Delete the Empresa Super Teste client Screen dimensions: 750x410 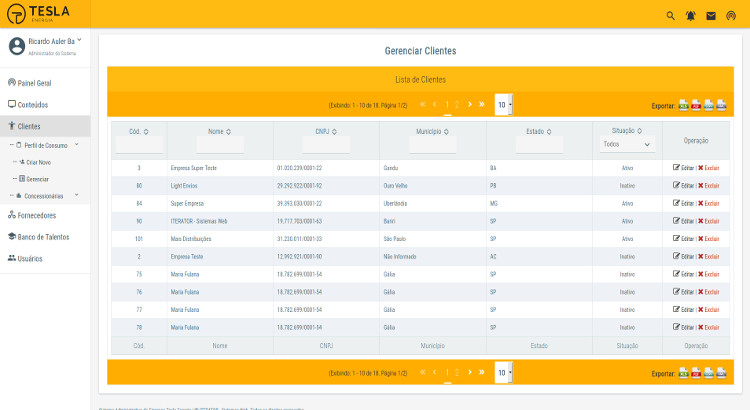tap(708, 168)
